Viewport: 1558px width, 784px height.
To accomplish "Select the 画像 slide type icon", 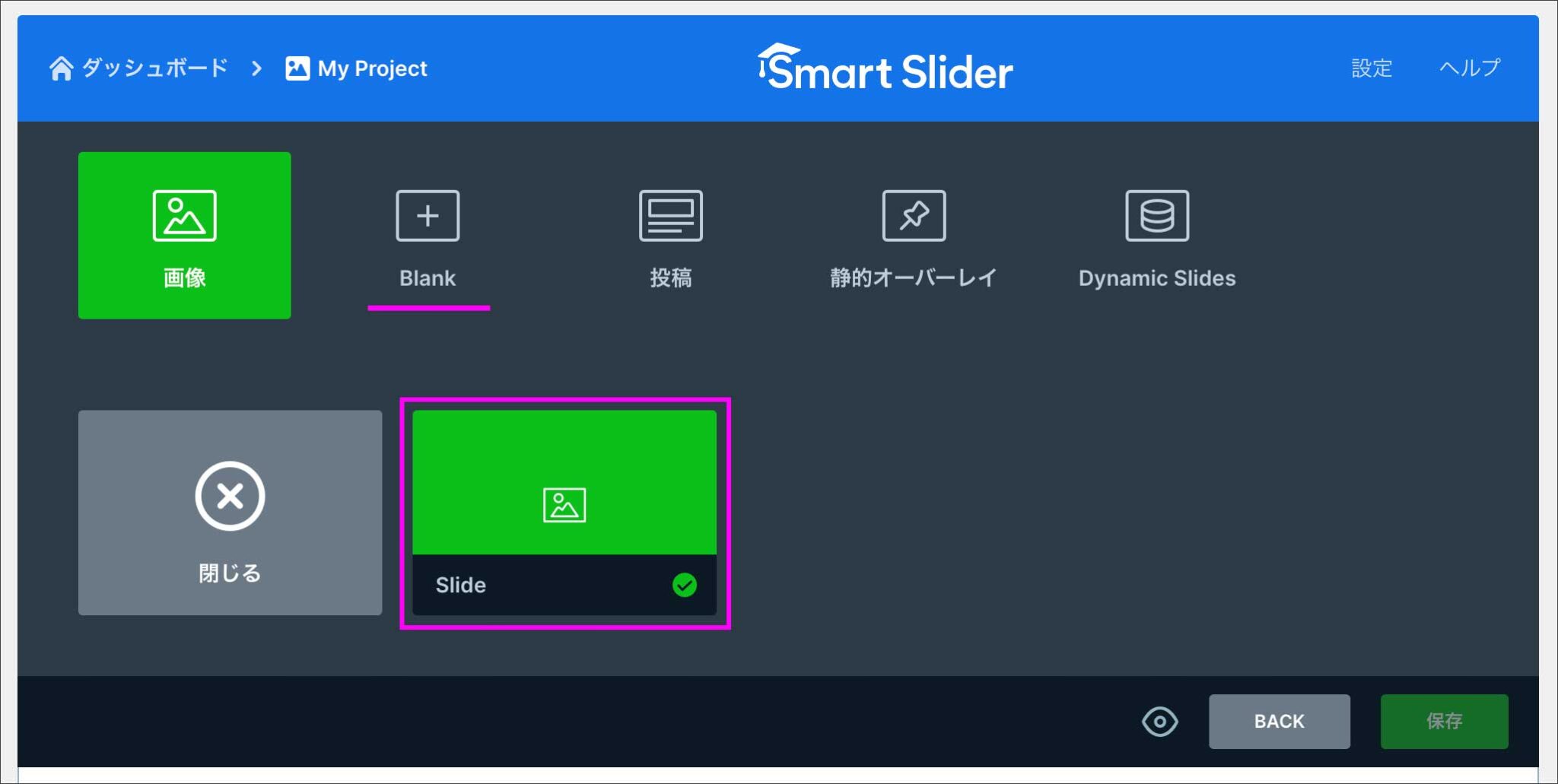I will [x=184, y=215].
